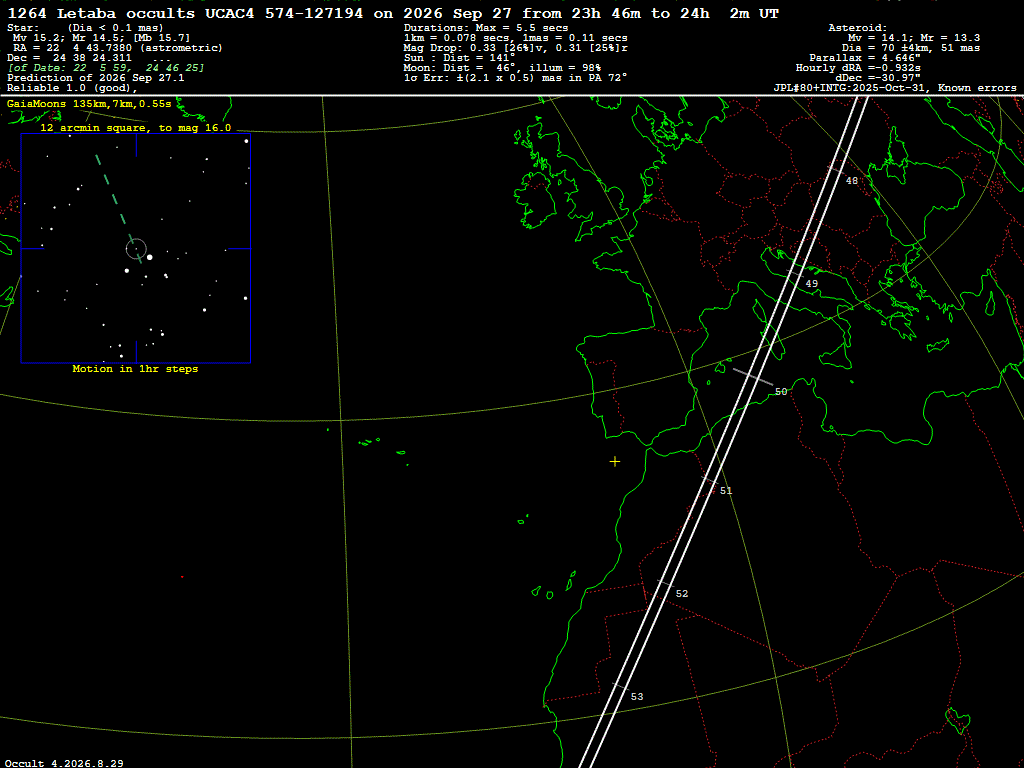
Task: Select minute marker 49 on the path
Action: coord(811,284)
